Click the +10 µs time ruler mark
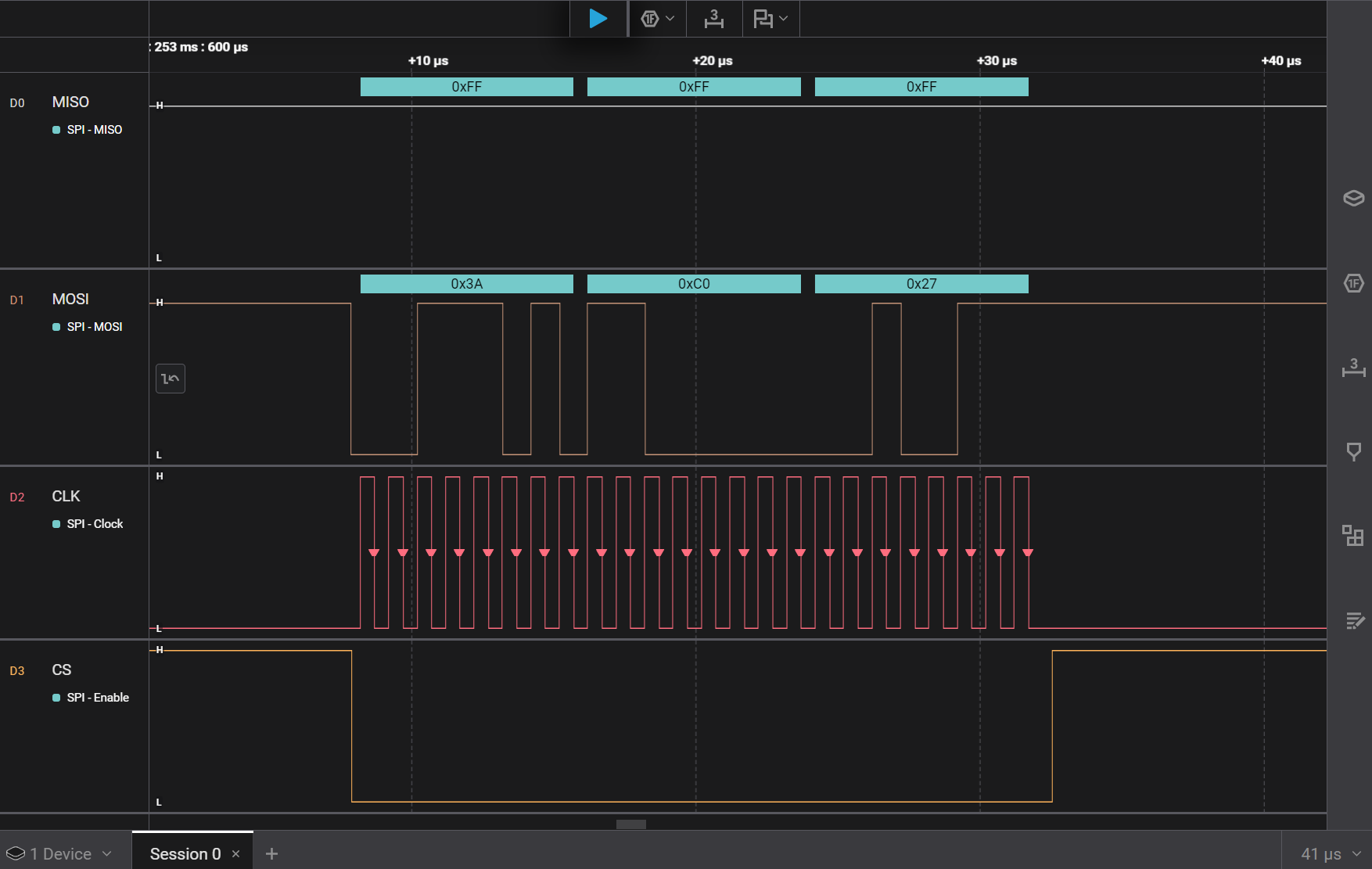Image resolution: width=1372 pixels, height=869 pixels. pos(428,61)
